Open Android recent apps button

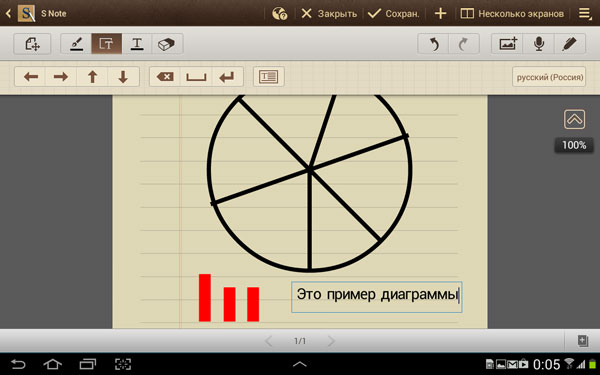(88, 364)
